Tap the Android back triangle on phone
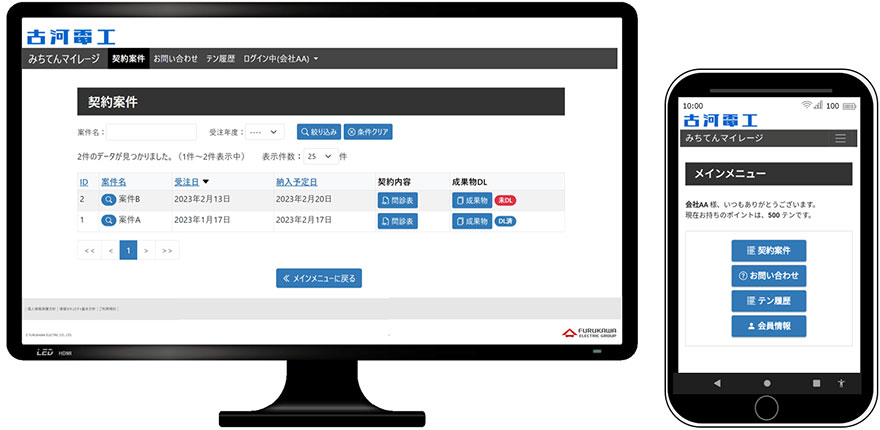The image size is (880, 430). tap(717, 383)
